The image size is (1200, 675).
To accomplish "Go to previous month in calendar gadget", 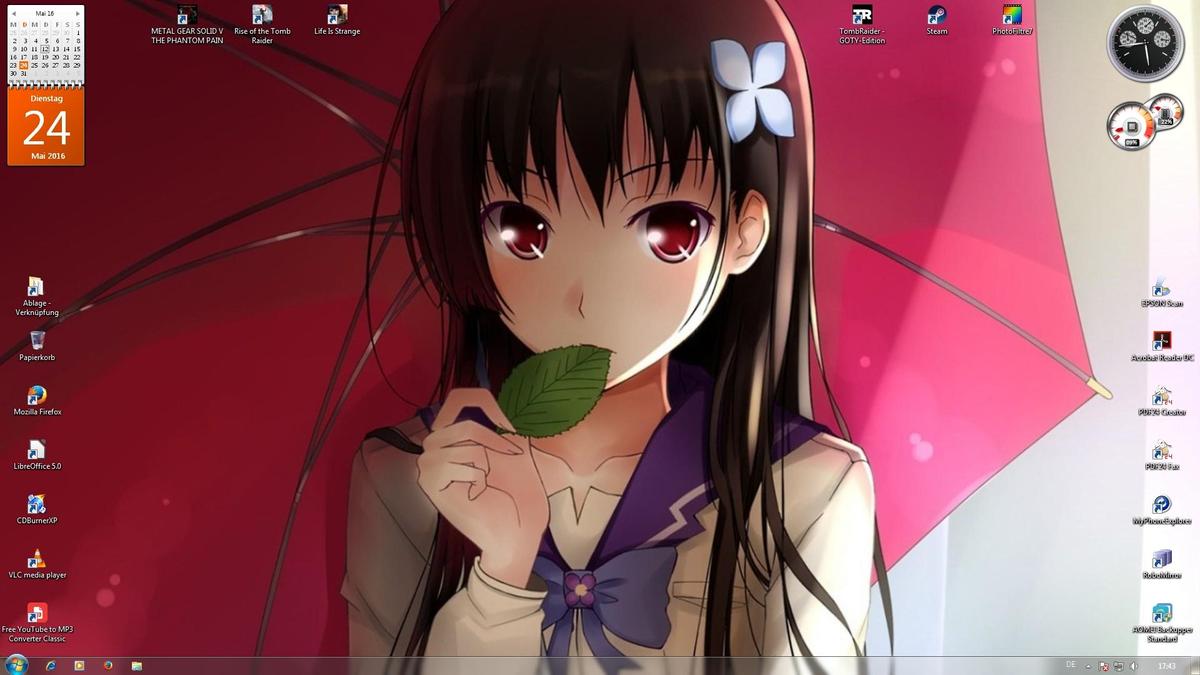I will (x=14, y=14).
